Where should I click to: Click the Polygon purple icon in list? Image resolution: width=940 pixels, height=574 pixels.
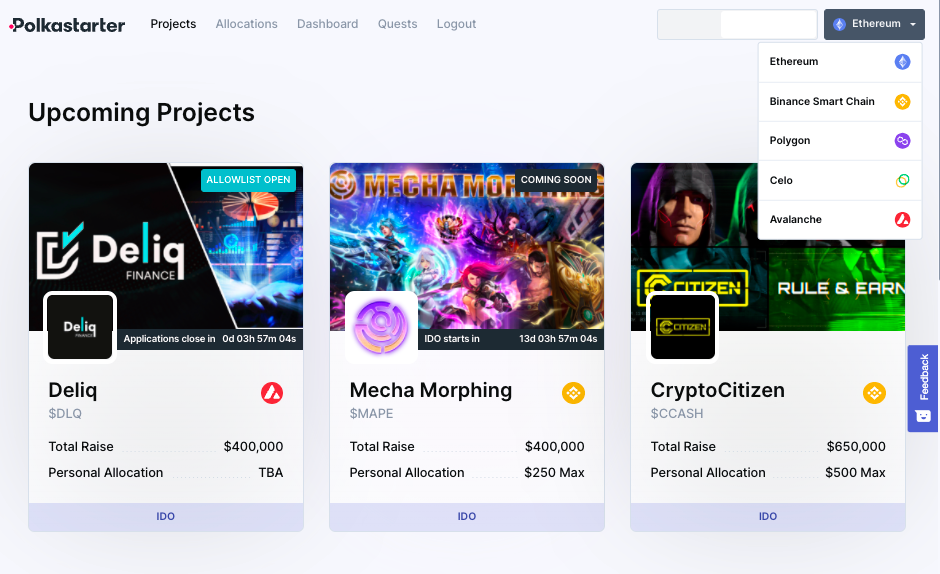click(902, 141)
